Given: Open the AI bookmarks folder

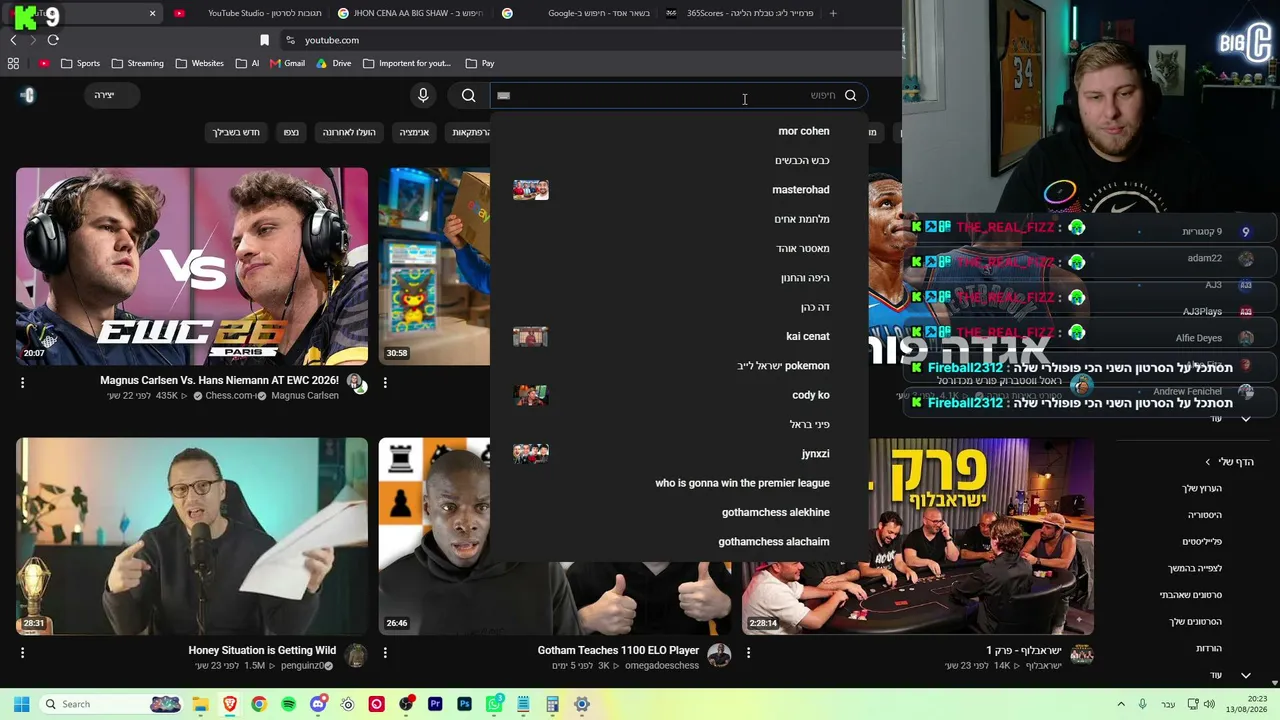Looking at the screenshot, I should point(247,63).
